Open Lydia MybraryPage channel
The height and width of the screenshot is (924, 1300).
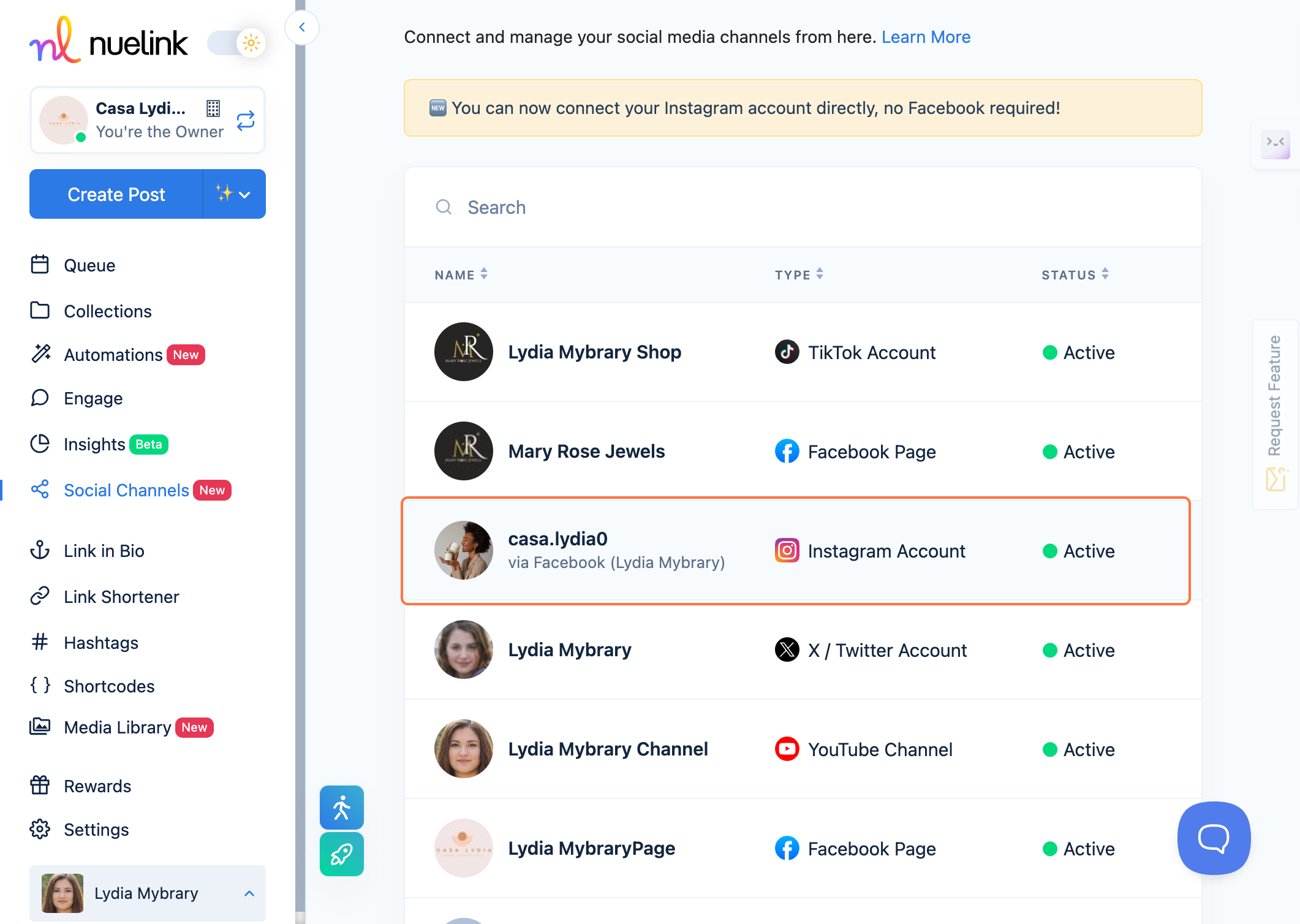pyautogui.click(x=803, y=848)
